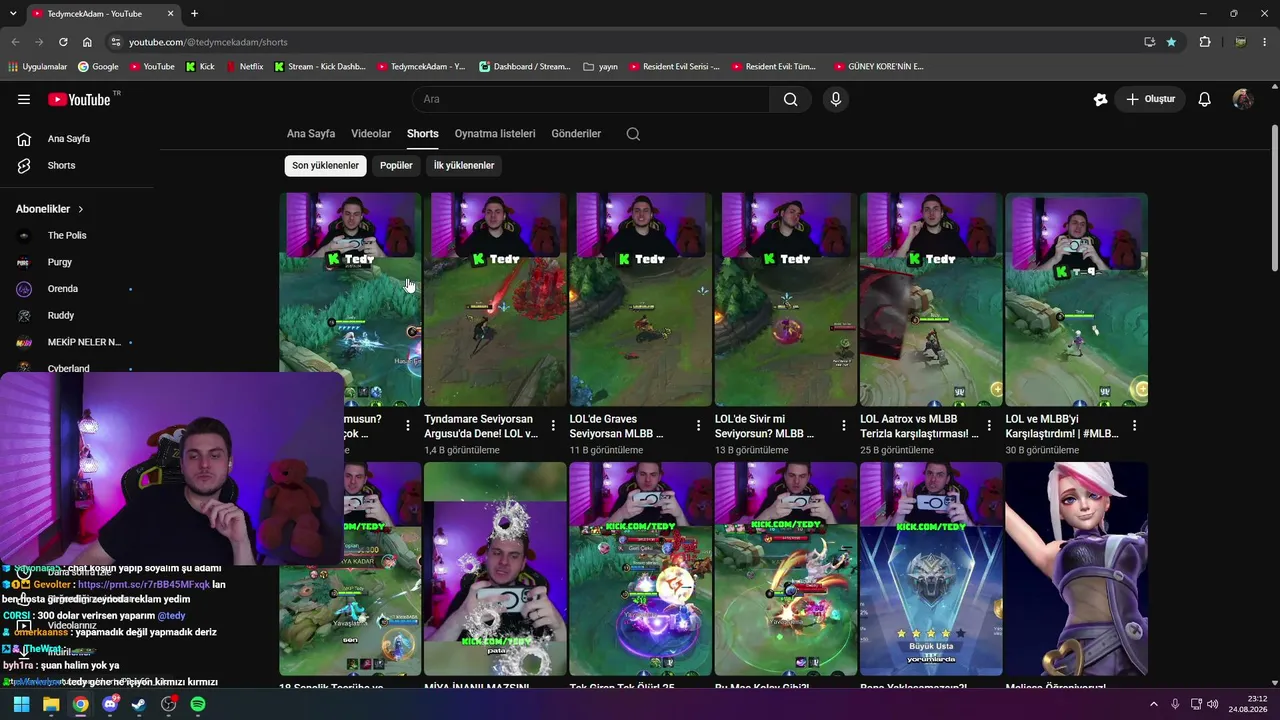The width and height of the screenshot is (1280, 720).
Task: Open the sparkle icon beside Oluştur
Action: click(1100, 99)
